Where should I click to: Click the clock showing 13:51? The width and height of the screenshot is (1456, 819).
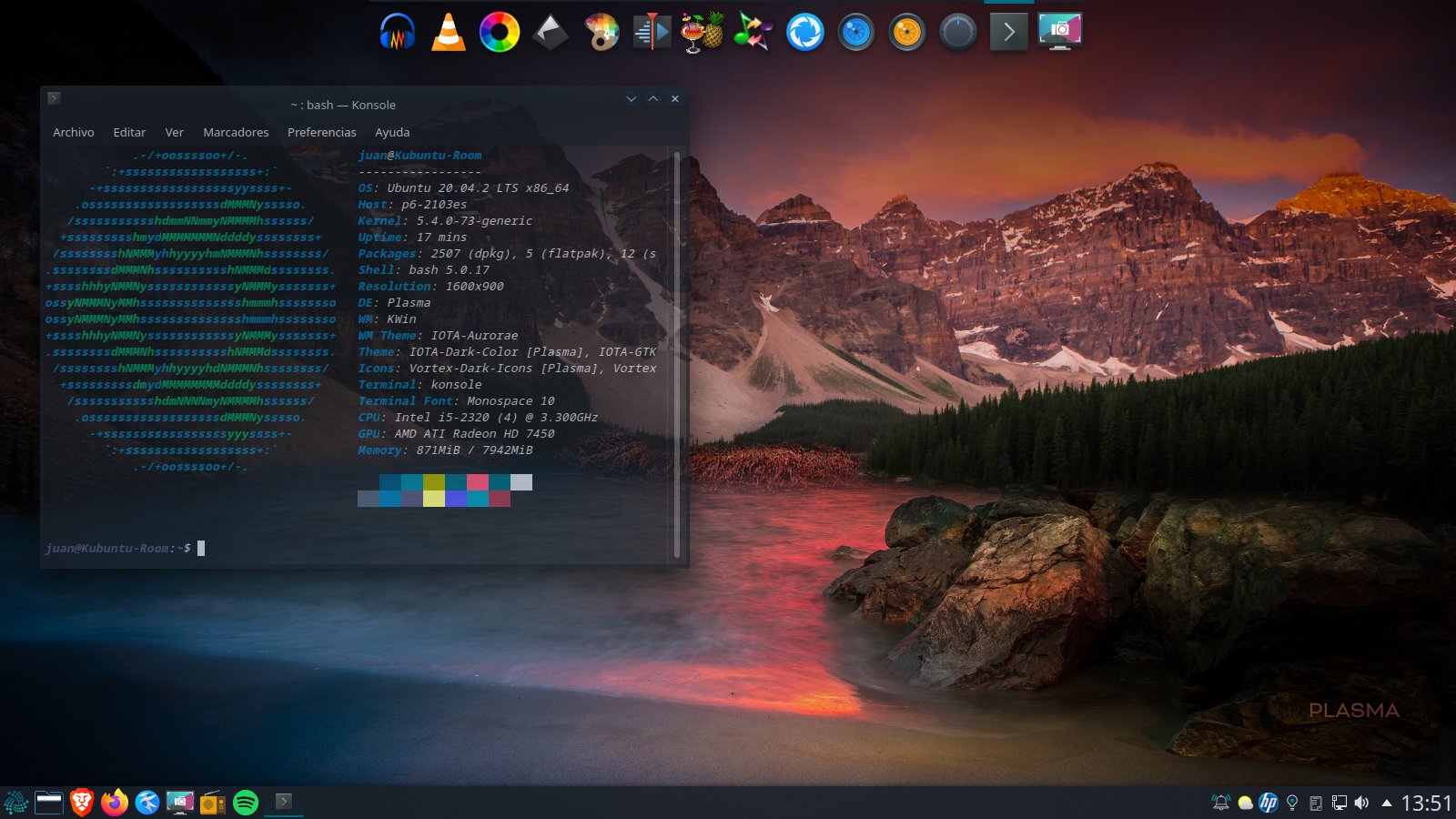click(x=1425, y=803)
